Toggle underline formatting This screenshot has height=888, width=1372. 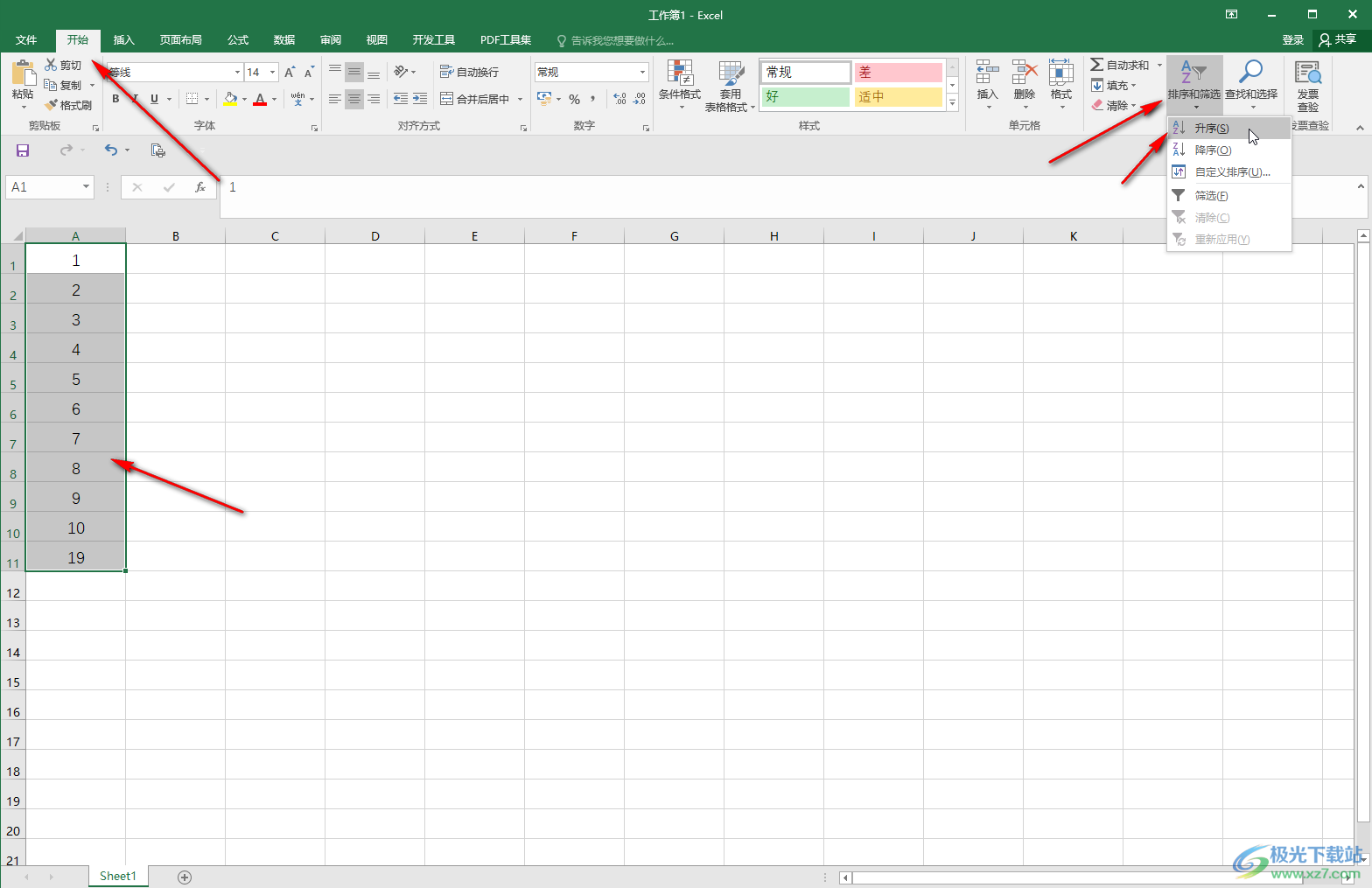155,99
